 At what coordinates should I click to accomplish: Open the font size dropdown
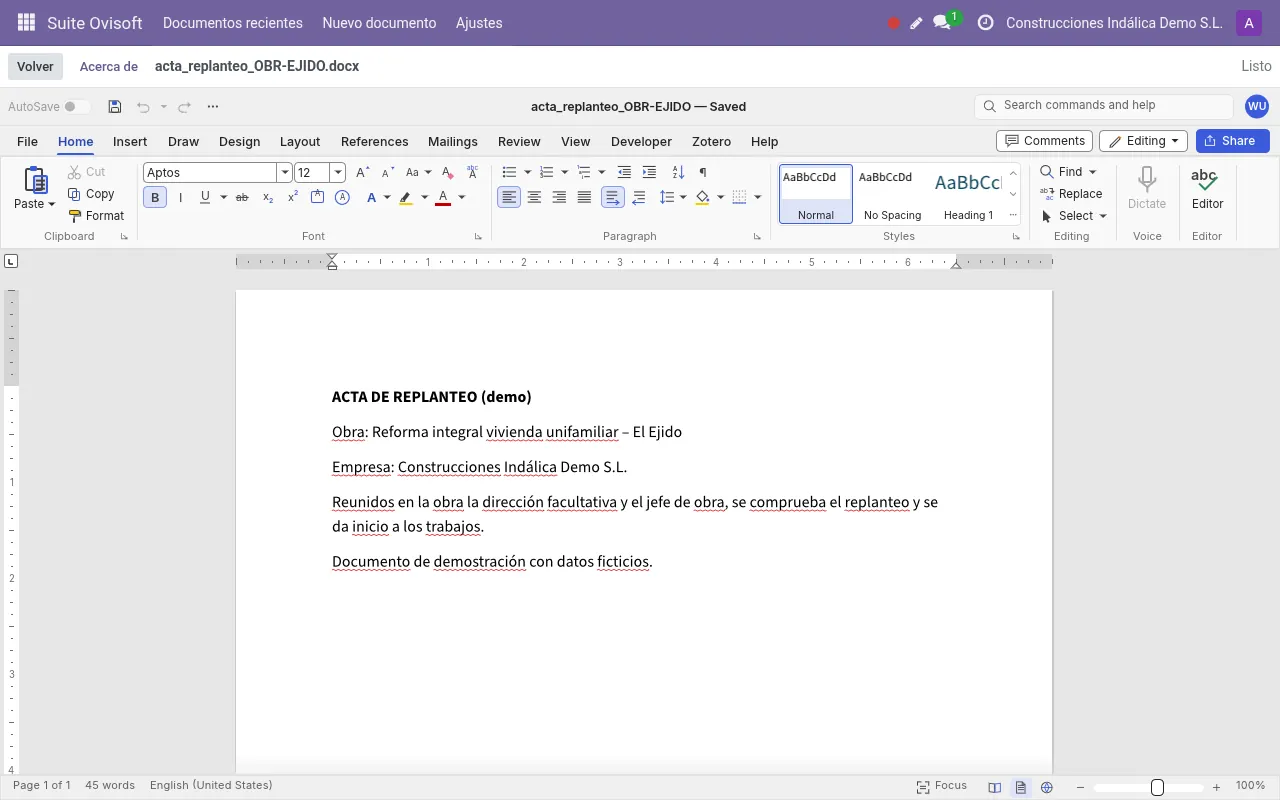pyautogui.click(x=338, y=173)
